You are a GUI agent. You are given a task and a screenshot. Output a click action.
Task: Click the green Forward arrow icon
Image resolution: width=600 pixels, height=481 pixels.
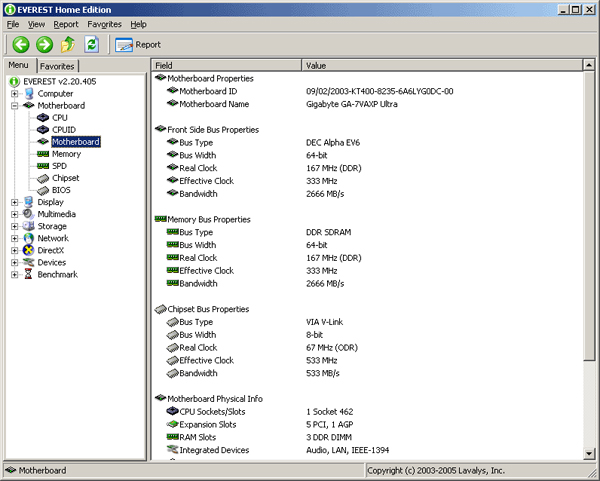(44, 44)
